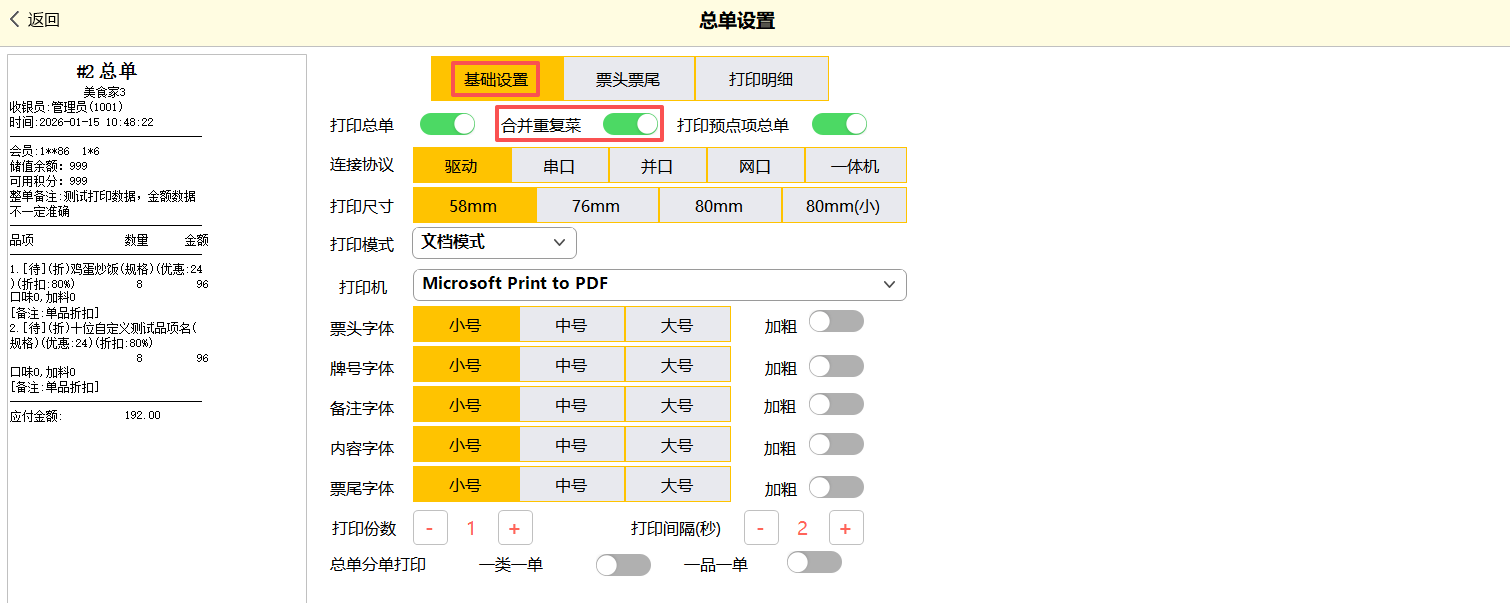The image size is (1510, 603).
Task: Enable 加粗 for 票头字体
Action: click(x=835, y=322)
